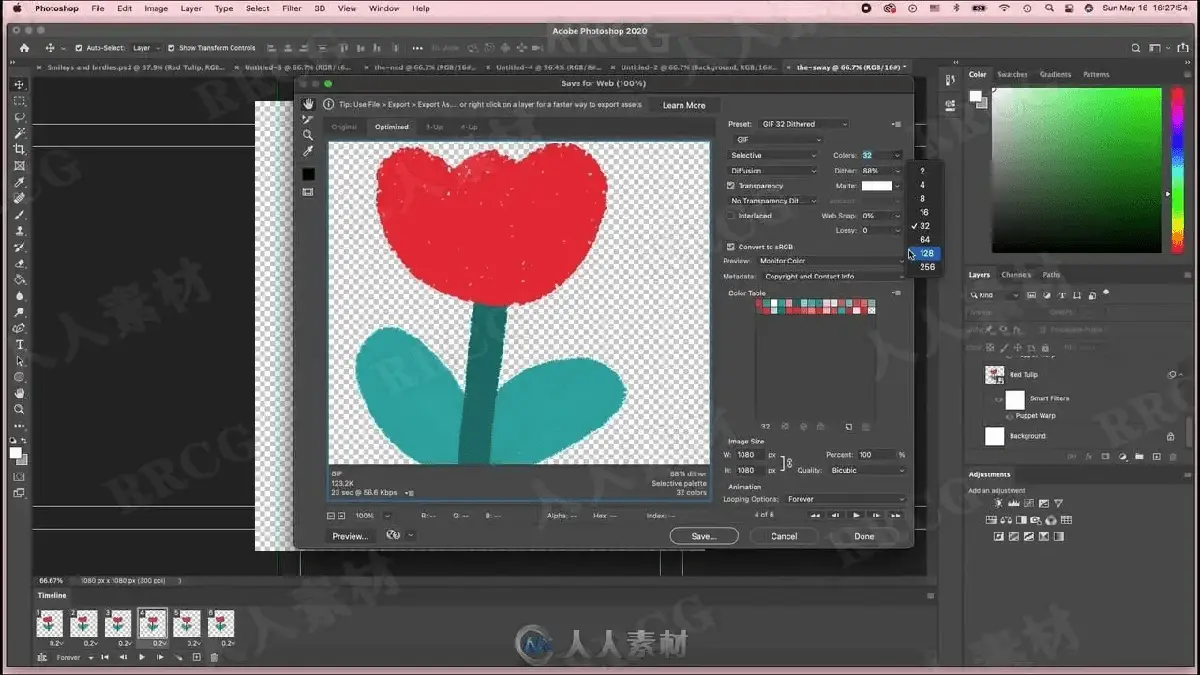
Task: Open the Optimize menu icon beside Preset
Action: click(x=896, y=124)
